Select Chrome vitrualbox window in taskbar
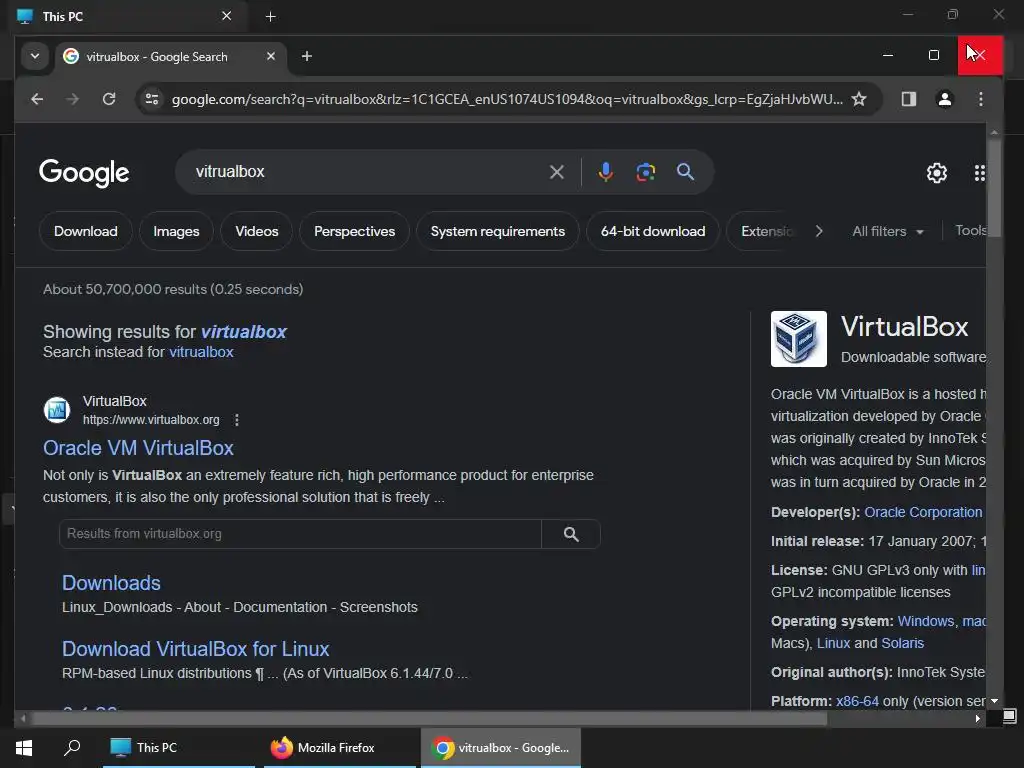The width and height of the screenshot is (1024, 768). (x=501, y=748)
